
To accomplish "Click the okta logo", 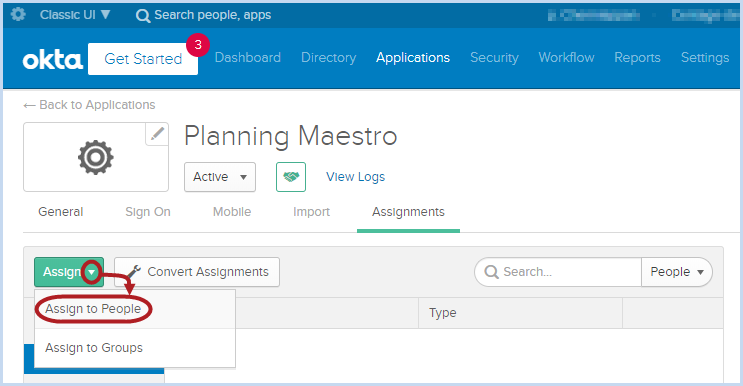I will tap(53, 60).
